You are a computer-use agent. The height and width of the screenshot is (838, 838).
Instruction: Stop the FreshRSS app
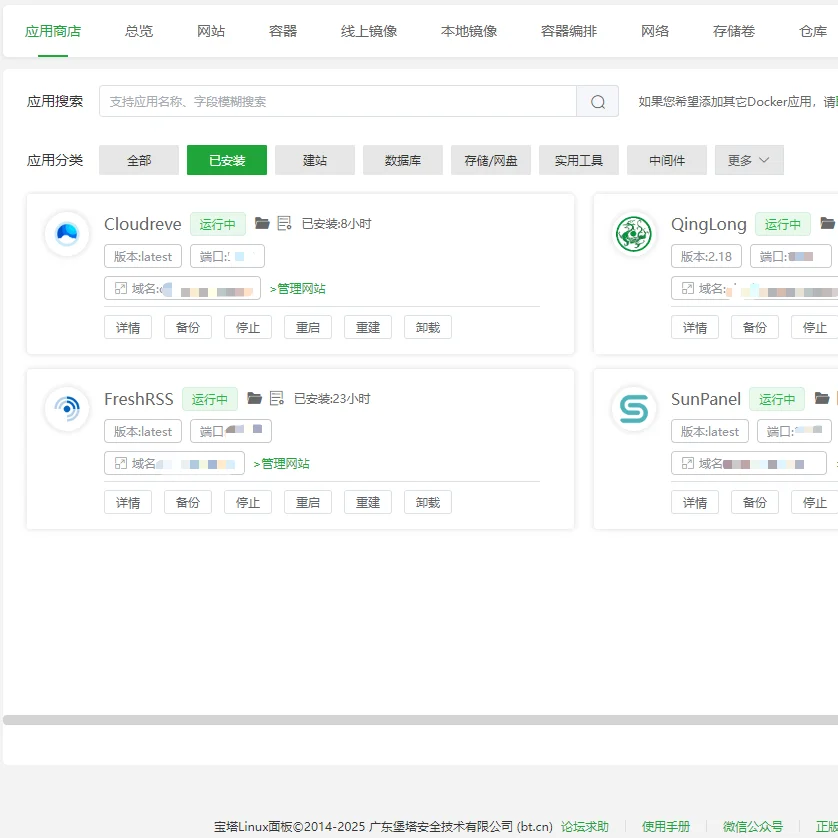tap(248, 502)
